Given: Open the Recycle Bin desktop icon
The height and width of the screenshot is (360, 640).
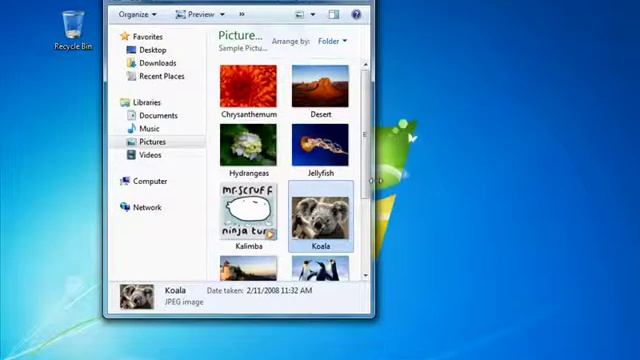Looking at the screenshot, I should tap(73, 30).
